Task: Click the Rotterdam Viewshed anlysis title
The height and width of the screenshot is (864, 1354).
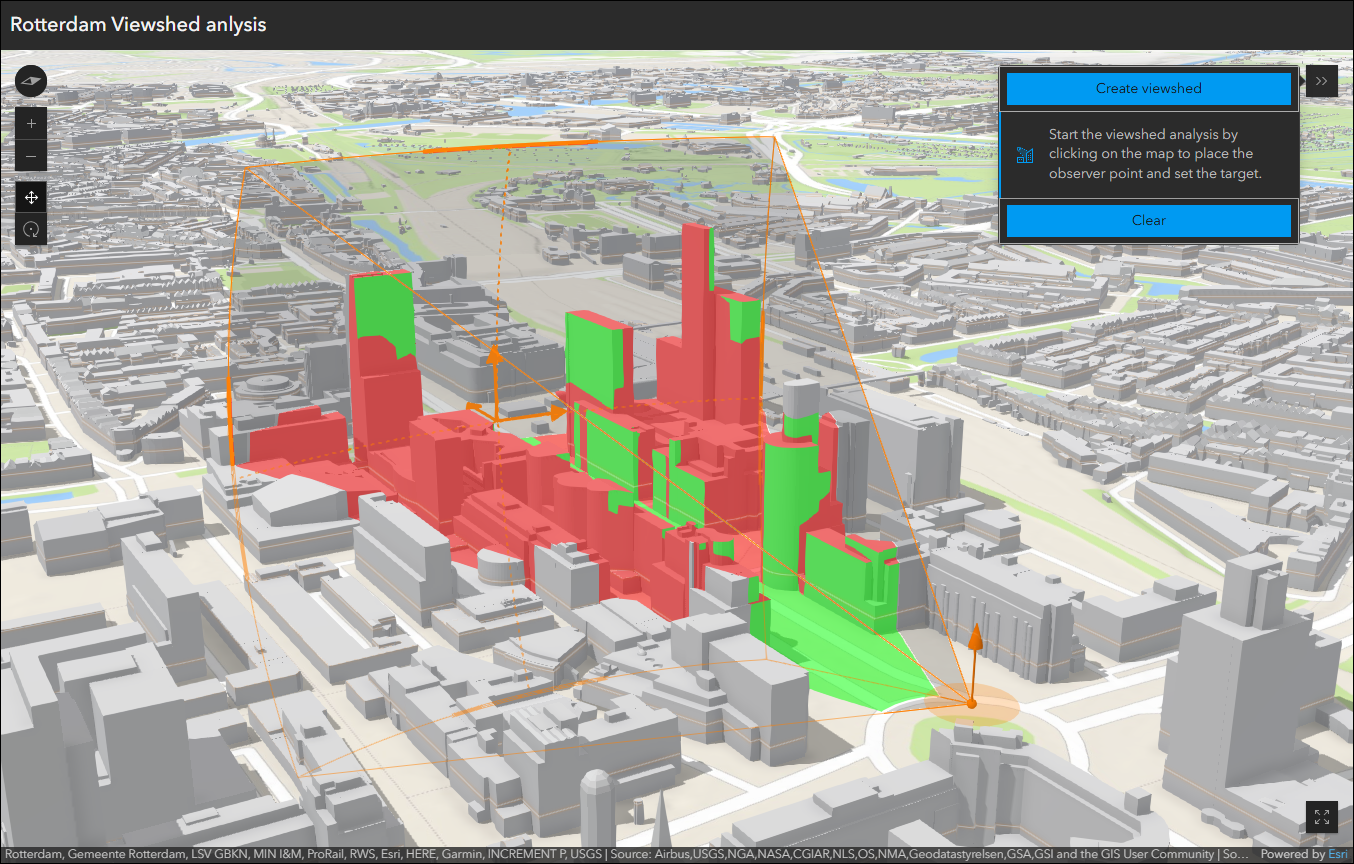Action: pos(138,25)
